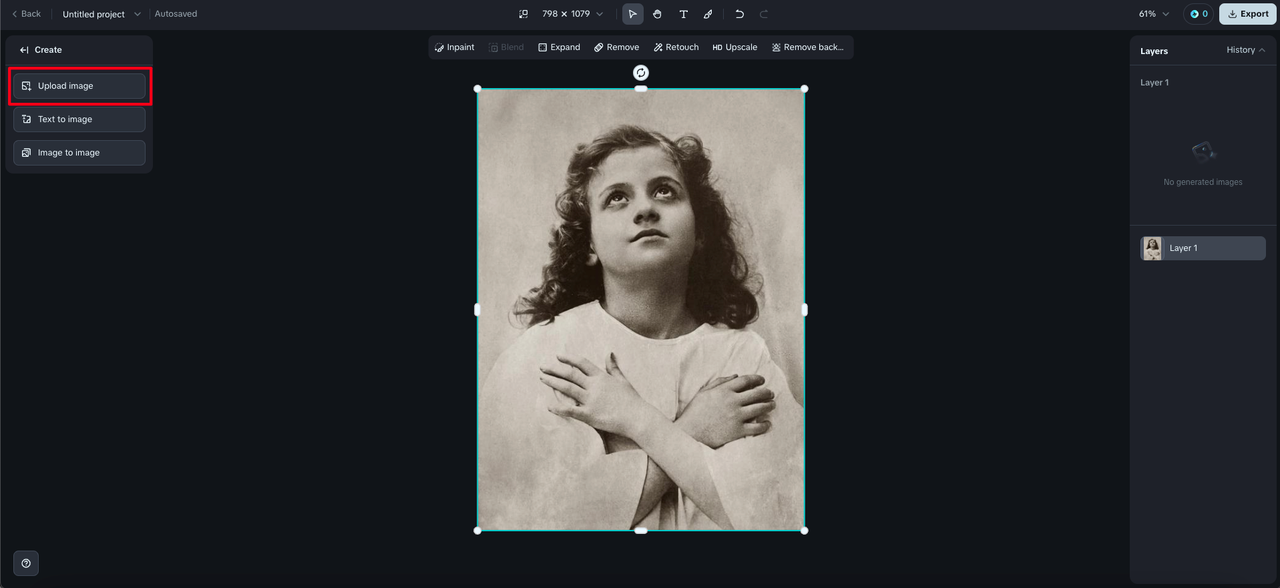Expand the History panel

[x=1246, y=50]
